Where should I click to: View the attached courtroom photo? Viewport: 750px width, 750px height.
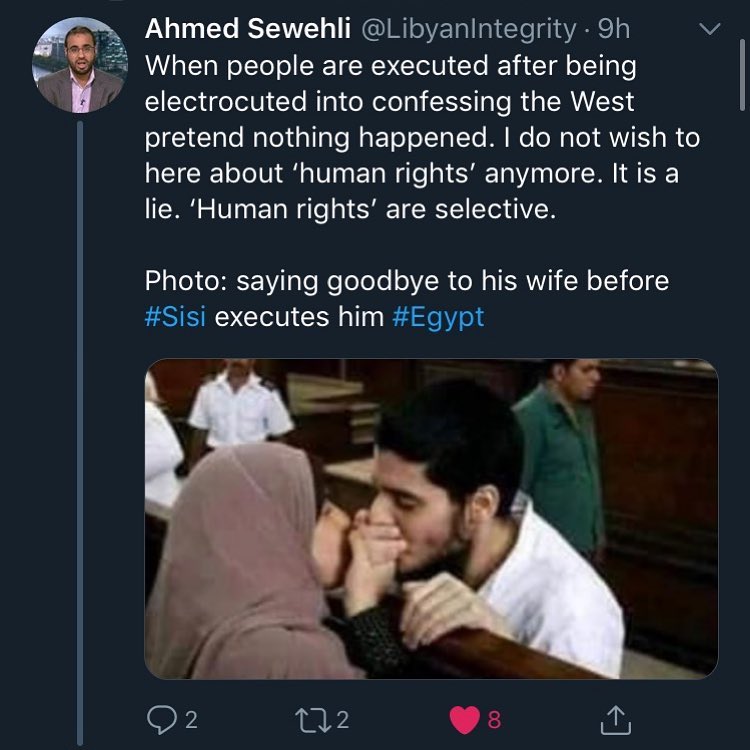[431, 518]
